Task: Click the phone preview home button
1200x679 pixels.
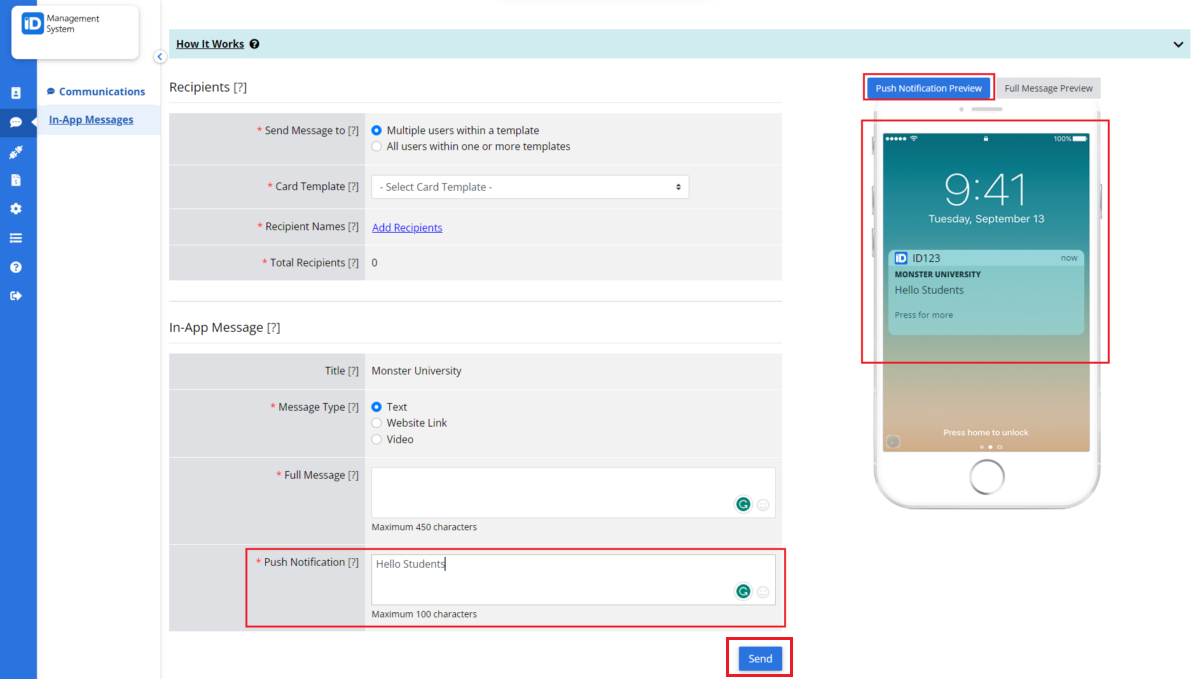Action: pos(987,477)
